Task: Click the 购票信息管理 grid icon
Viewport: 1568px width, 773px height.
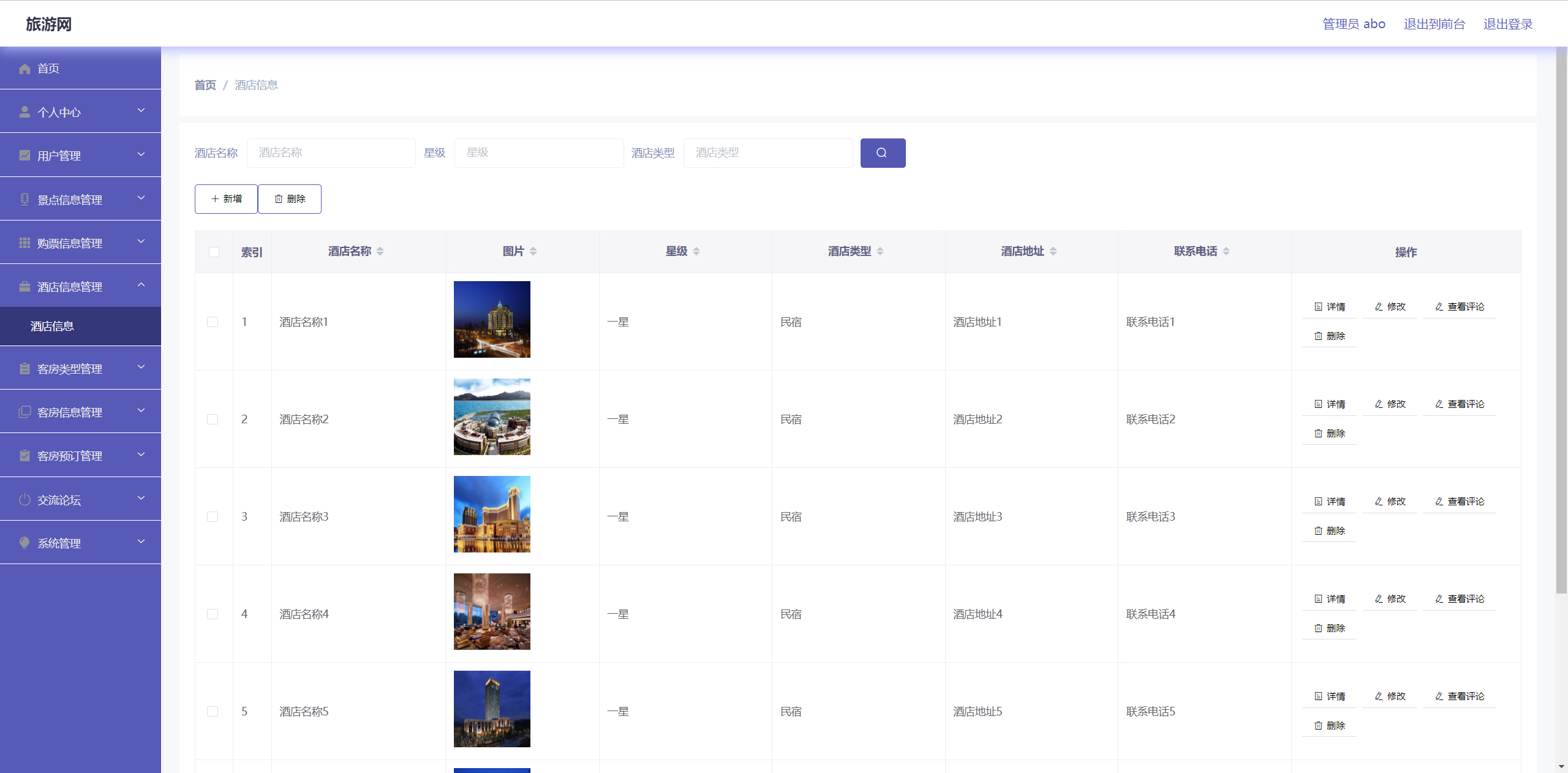Action: coord(24,243)
